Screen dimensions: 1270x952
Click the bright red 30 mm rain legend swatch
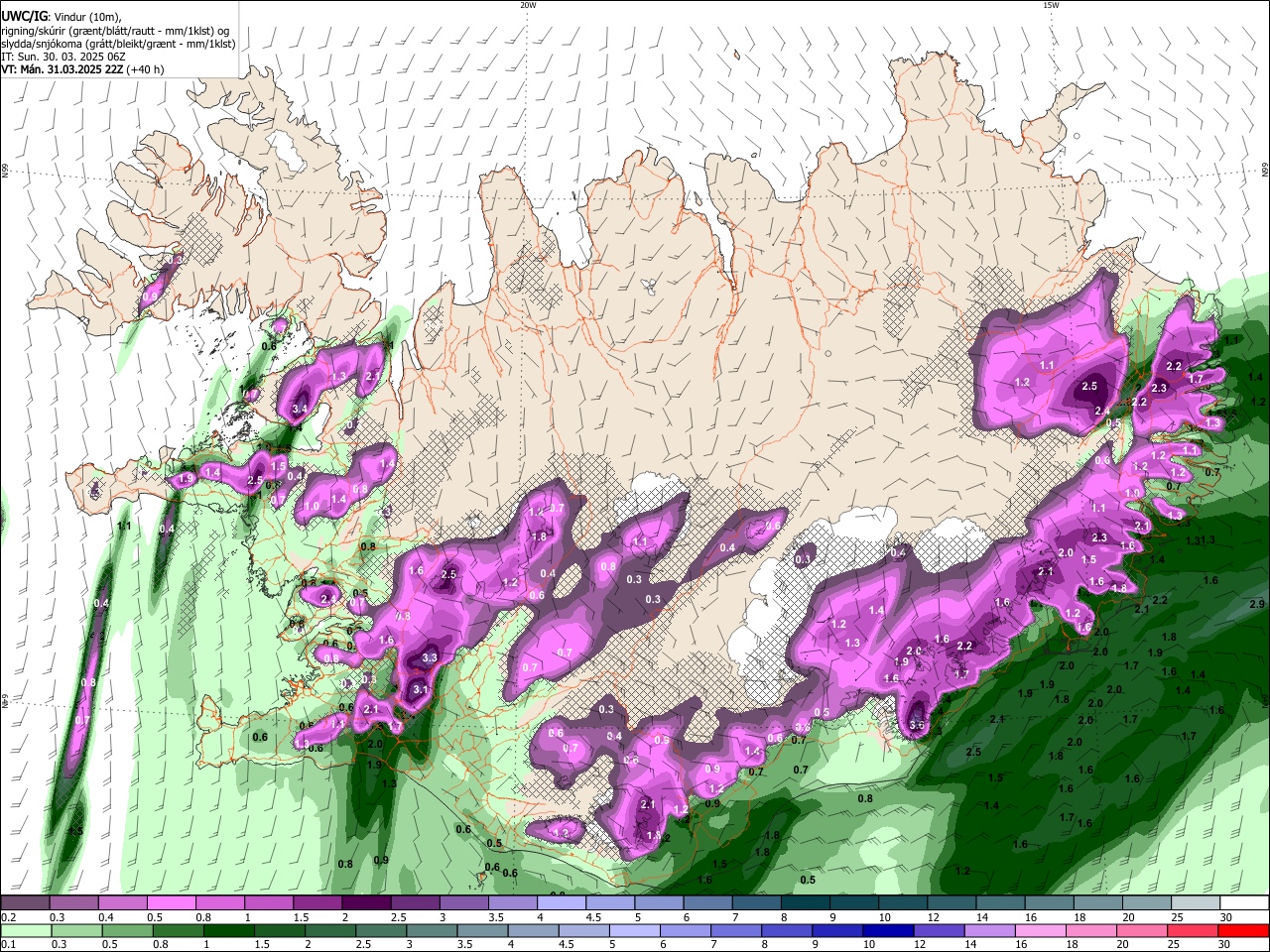[1243, 930]
